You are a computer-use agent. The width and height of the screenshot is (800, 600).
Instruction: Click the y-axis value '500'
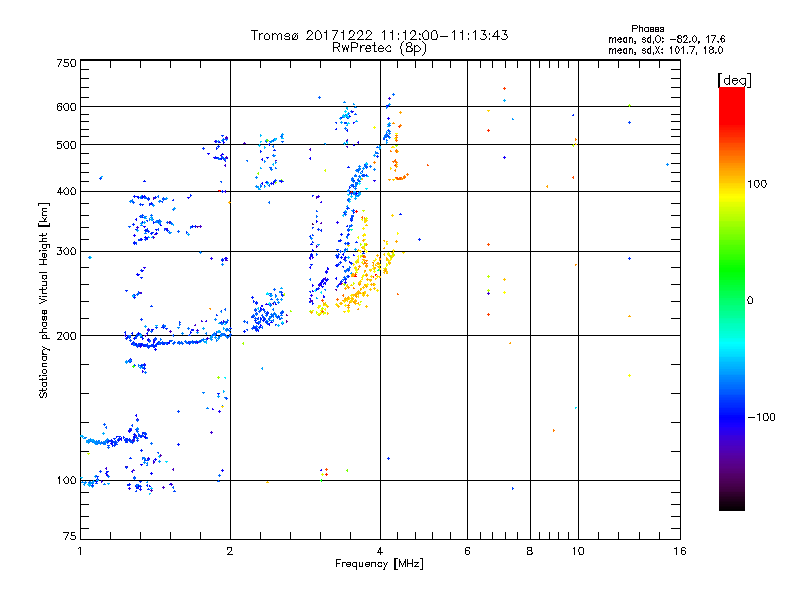pyautogui.click(x=66, y=144)
